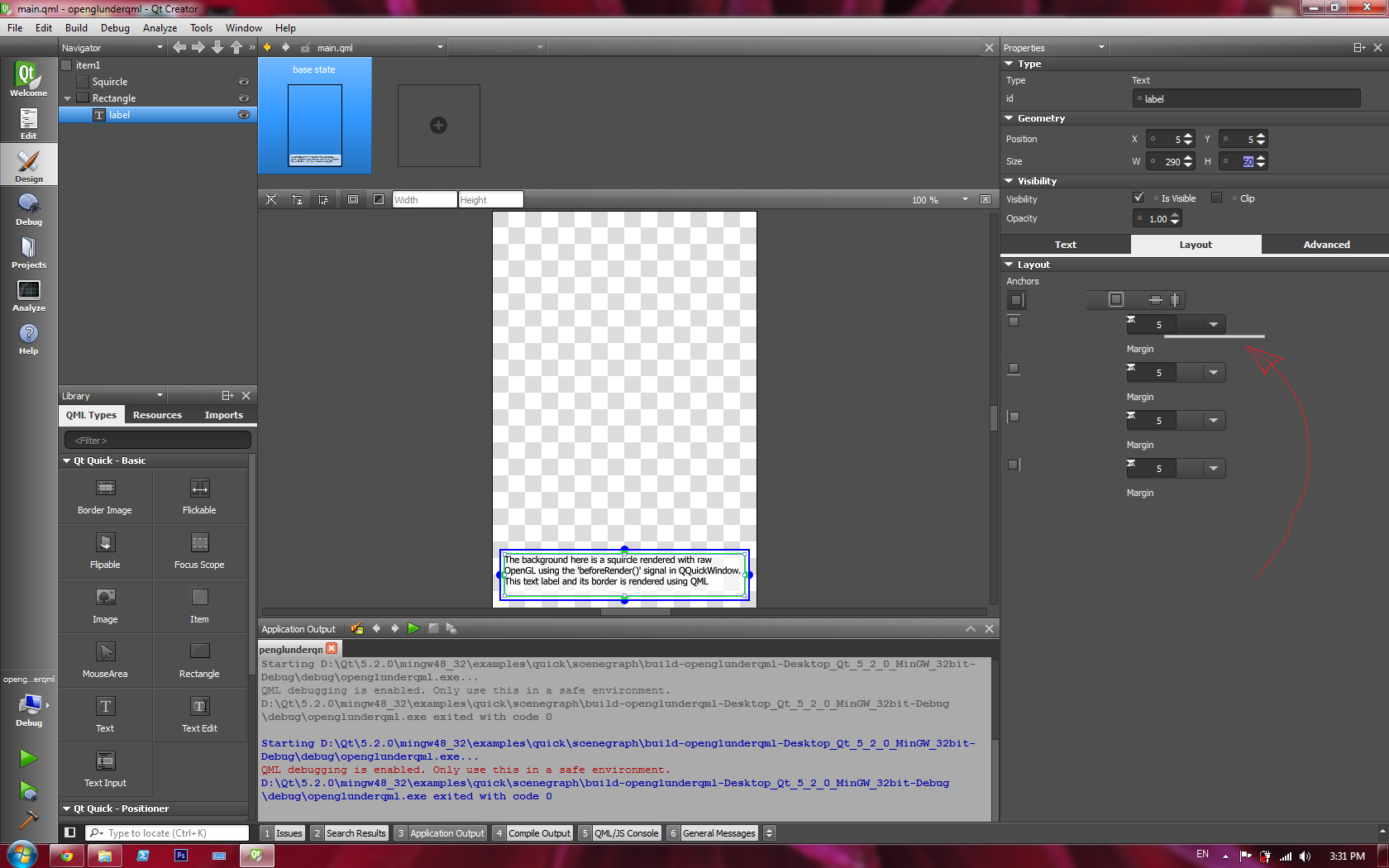The image size is (1389, 868).
Task: Click the id field containing label
Action: 1246,98
